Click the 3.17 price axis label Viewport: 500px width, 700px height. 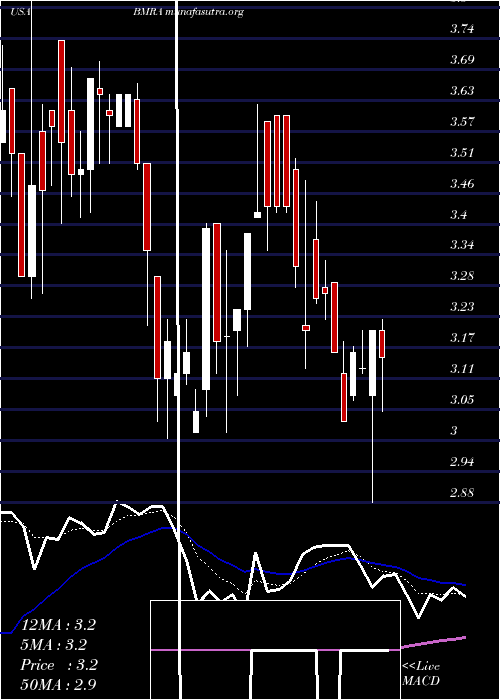[461, 338]
